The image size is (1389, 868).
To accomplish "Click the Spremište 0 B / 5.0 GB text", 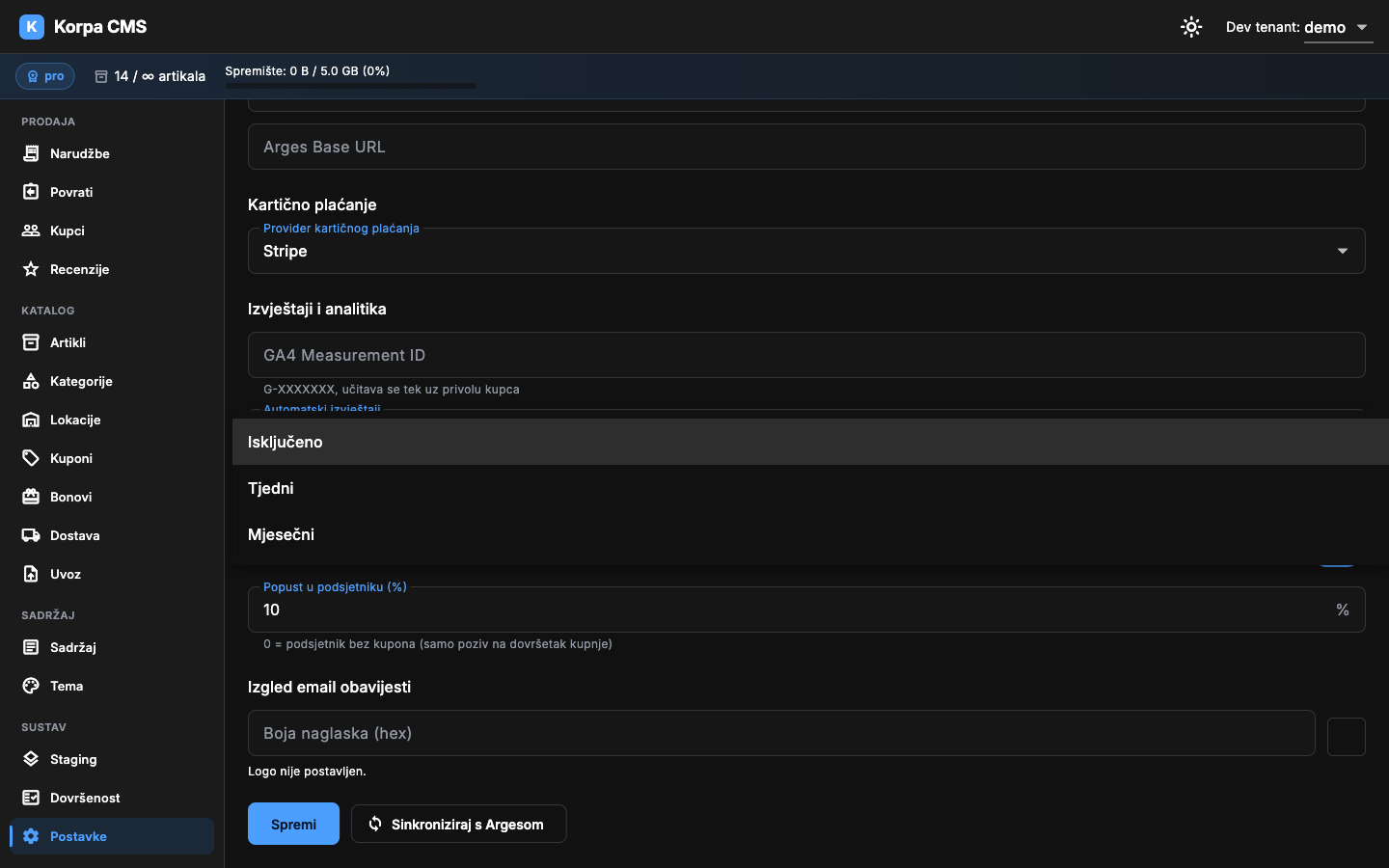I will click(308, 70).
